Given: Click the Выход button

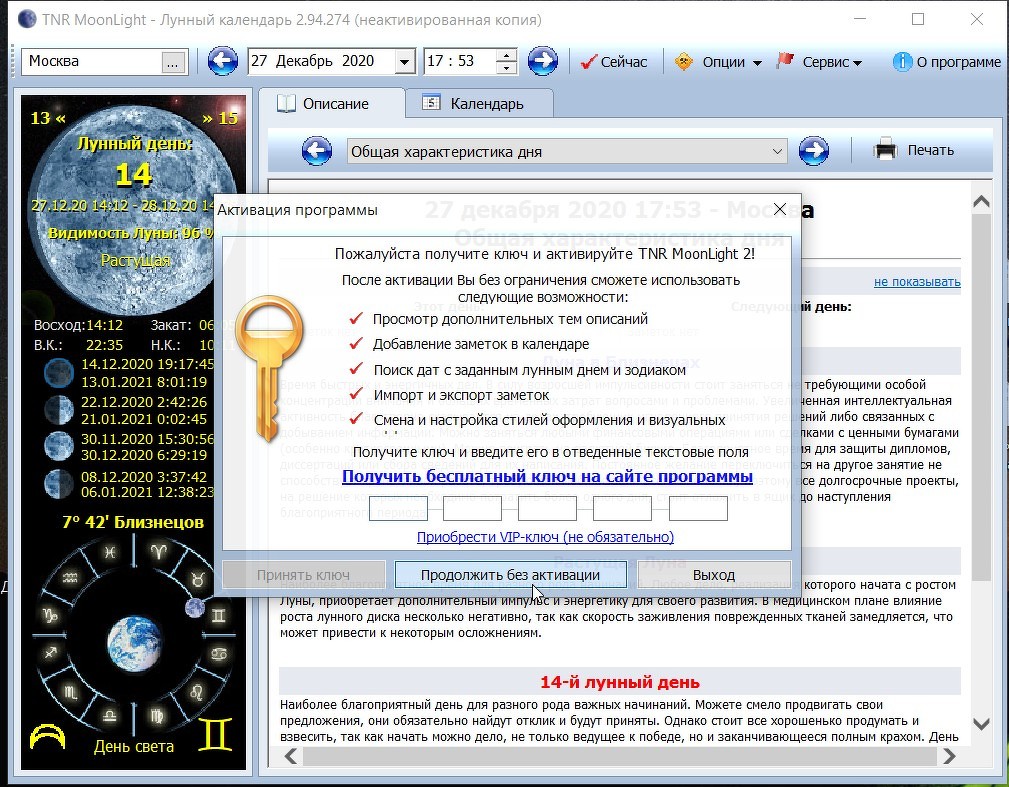Looking at the screenshot, I should (x=714, y=575).
